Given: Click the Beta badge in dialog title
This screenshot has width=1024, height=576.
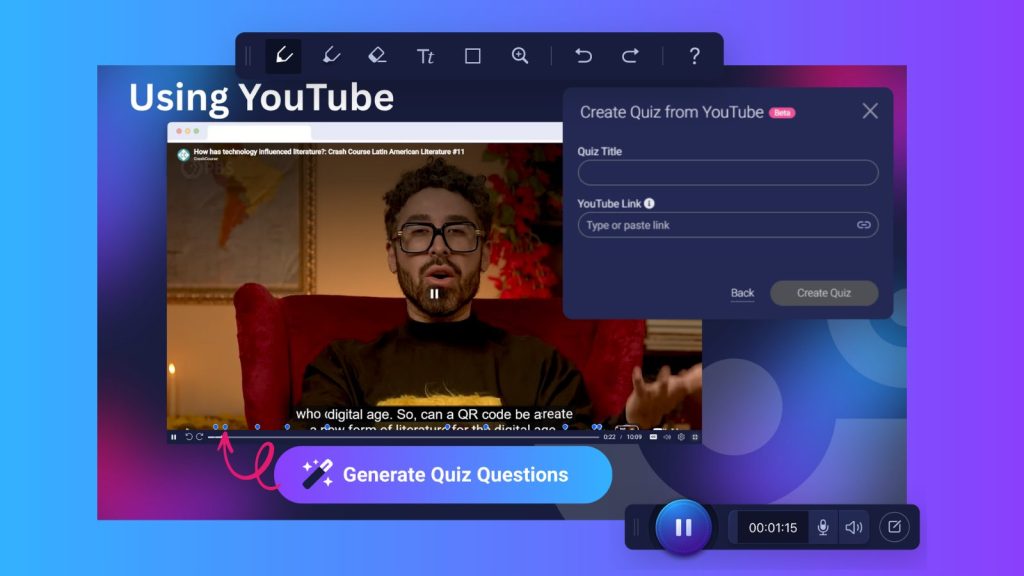Looking at the screenshot, I should pyautogui.click(x=782, y=112).
